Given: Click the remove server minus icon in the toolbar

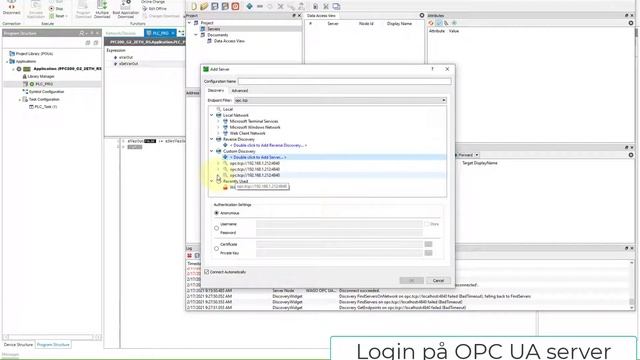Looking at the screenshot, I should click(x=260, y=6).
